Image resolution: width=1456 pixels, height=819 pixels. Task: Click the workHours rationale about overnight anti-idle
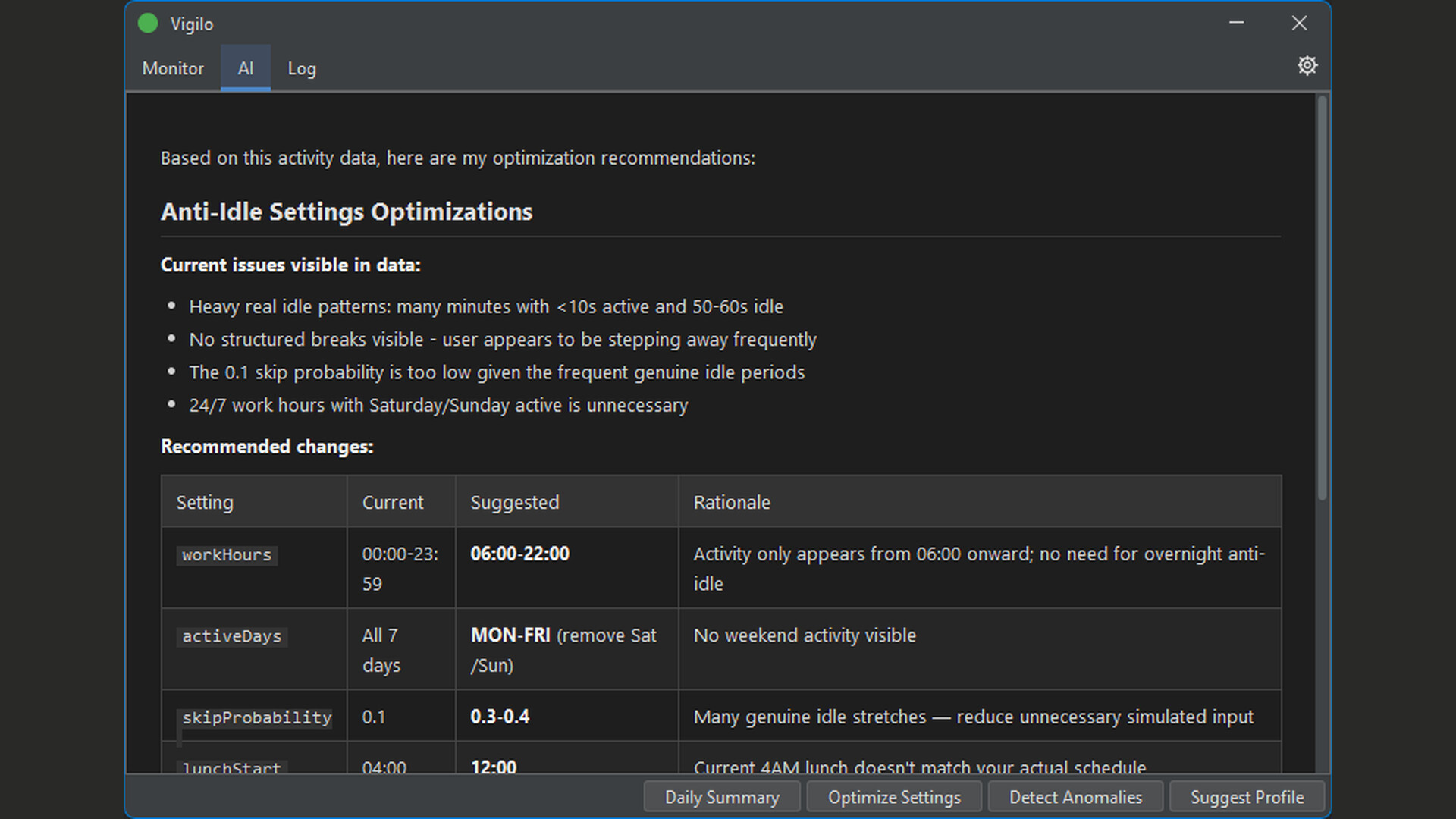pyautogui.click(x=979, y=569)
